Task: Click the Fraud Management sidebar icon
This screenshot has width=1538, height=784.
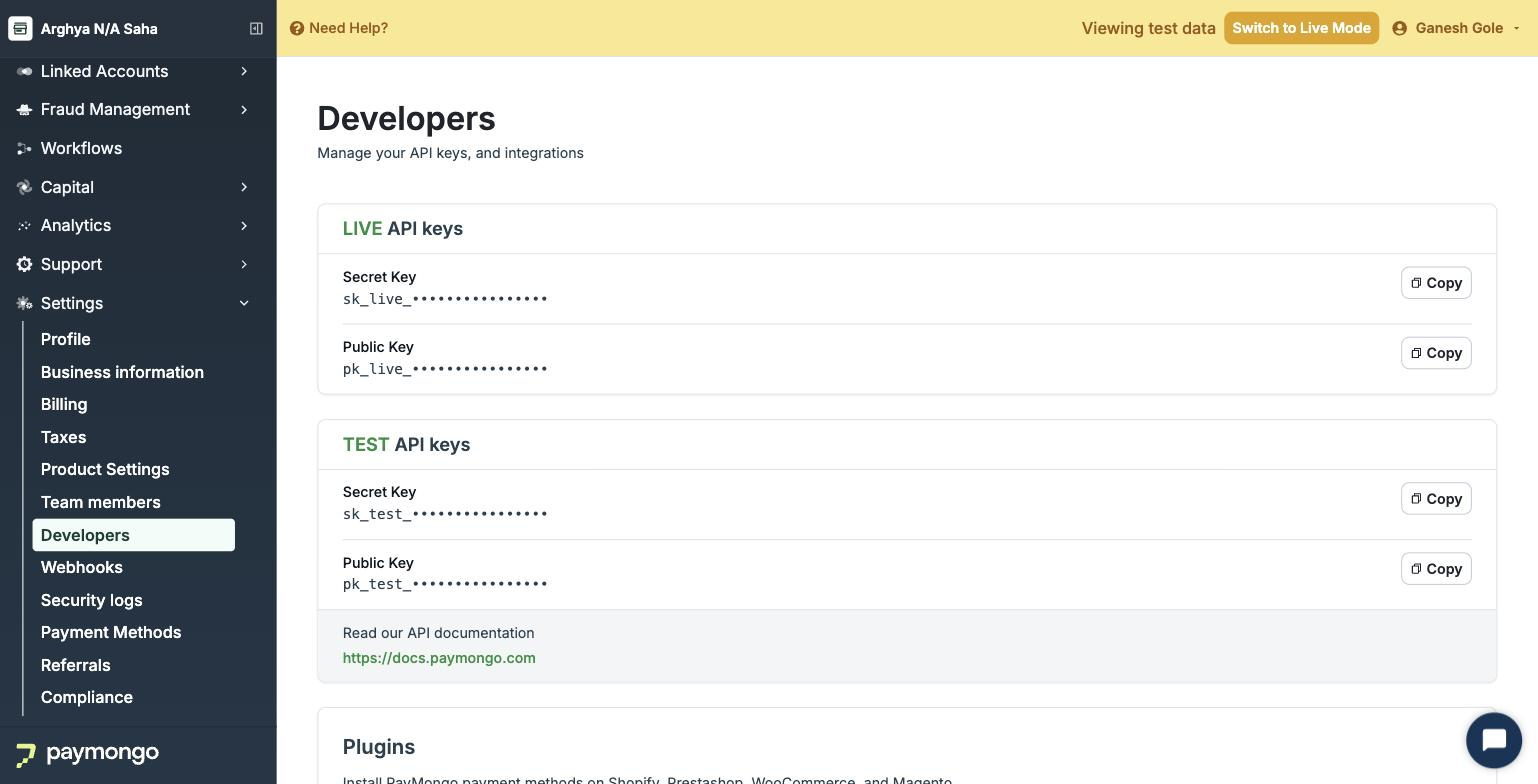Action: (x=24, y=110)
